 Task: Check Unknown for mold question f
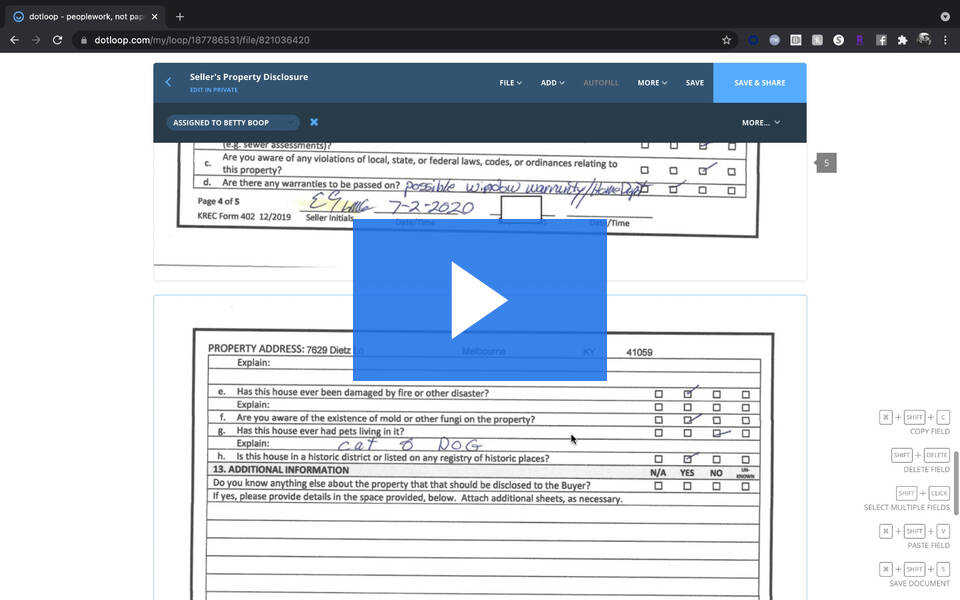click(745, 420)
